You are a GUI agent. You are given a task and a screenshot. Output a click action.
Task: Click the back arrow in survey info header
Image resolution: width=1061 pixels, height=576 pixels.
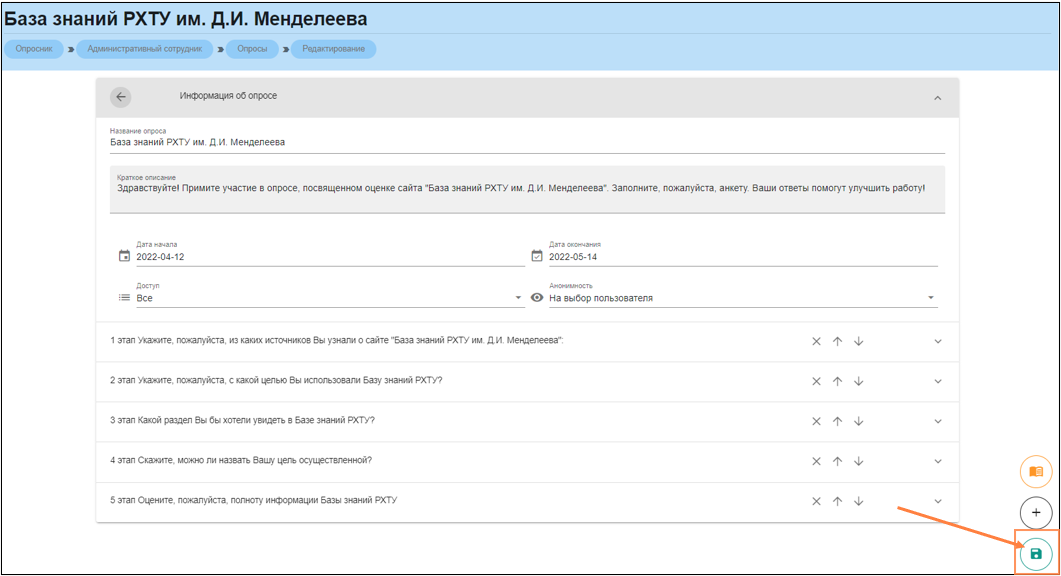click(120, 97)
